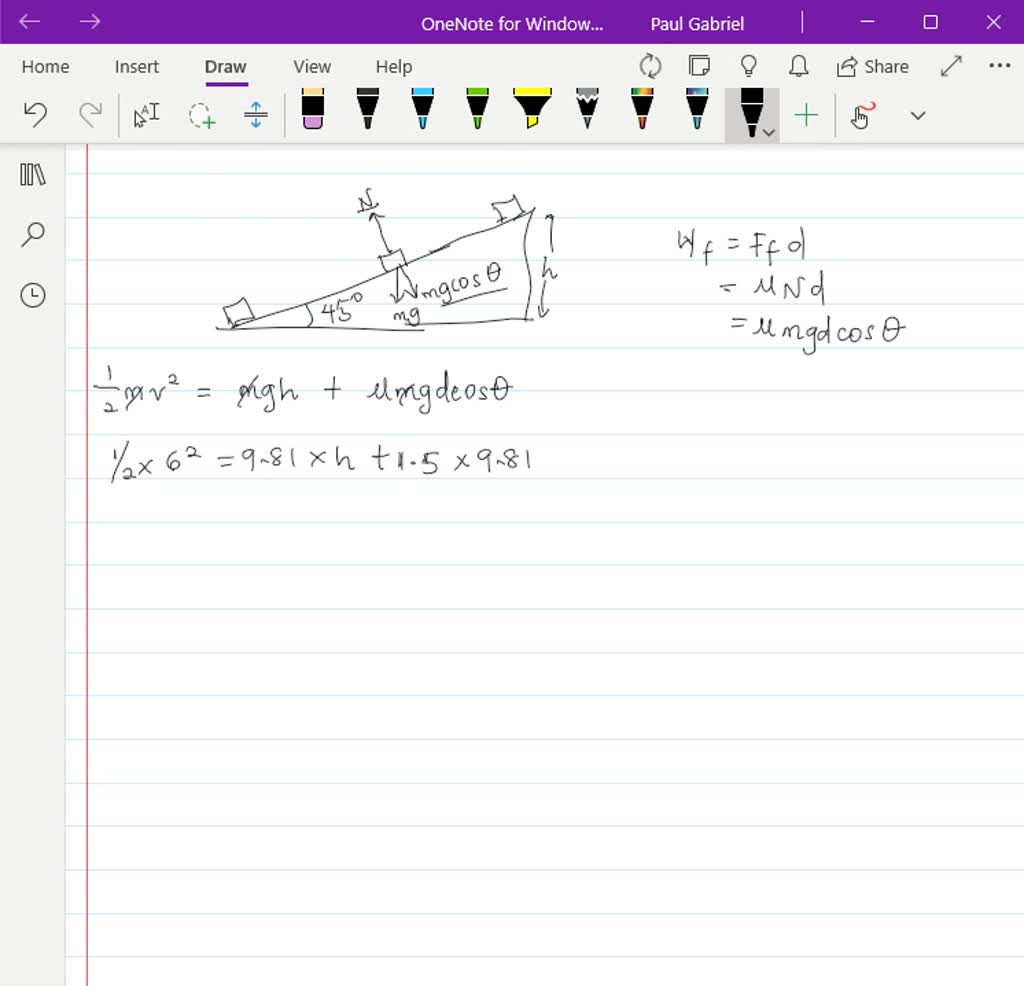1024x986 pixels.
Task: Click the Insert or Remove Space tool
Action: 256,115
